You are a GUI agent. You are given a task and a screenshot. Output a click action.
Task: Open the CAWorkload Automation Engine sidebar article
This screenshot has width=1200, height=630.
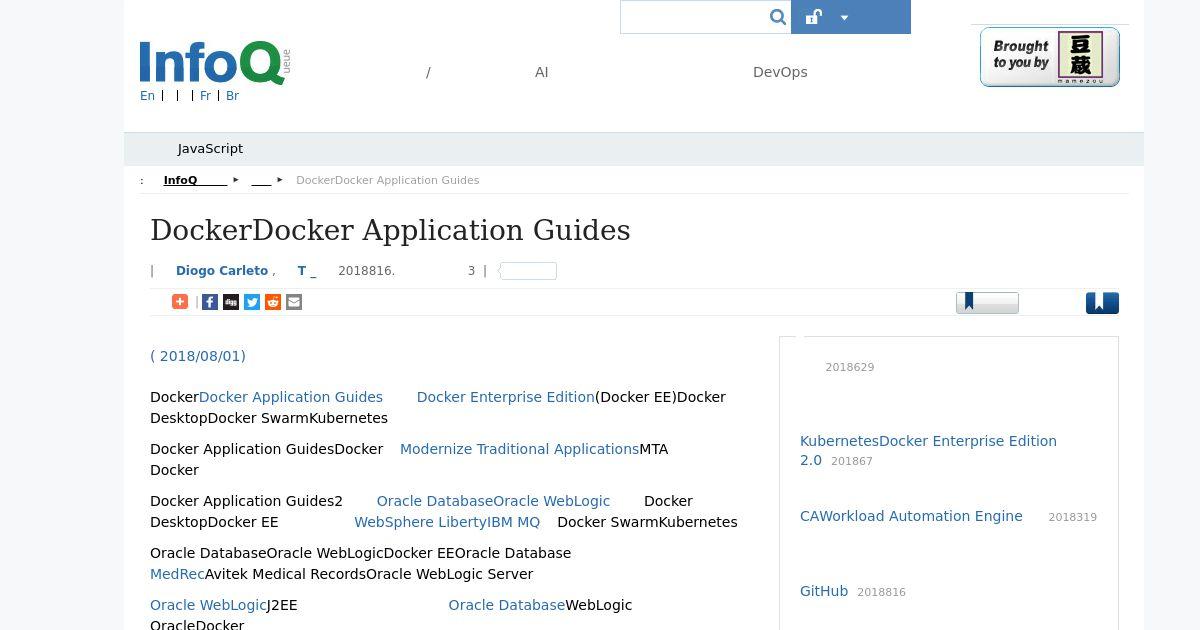click(911, 516)
